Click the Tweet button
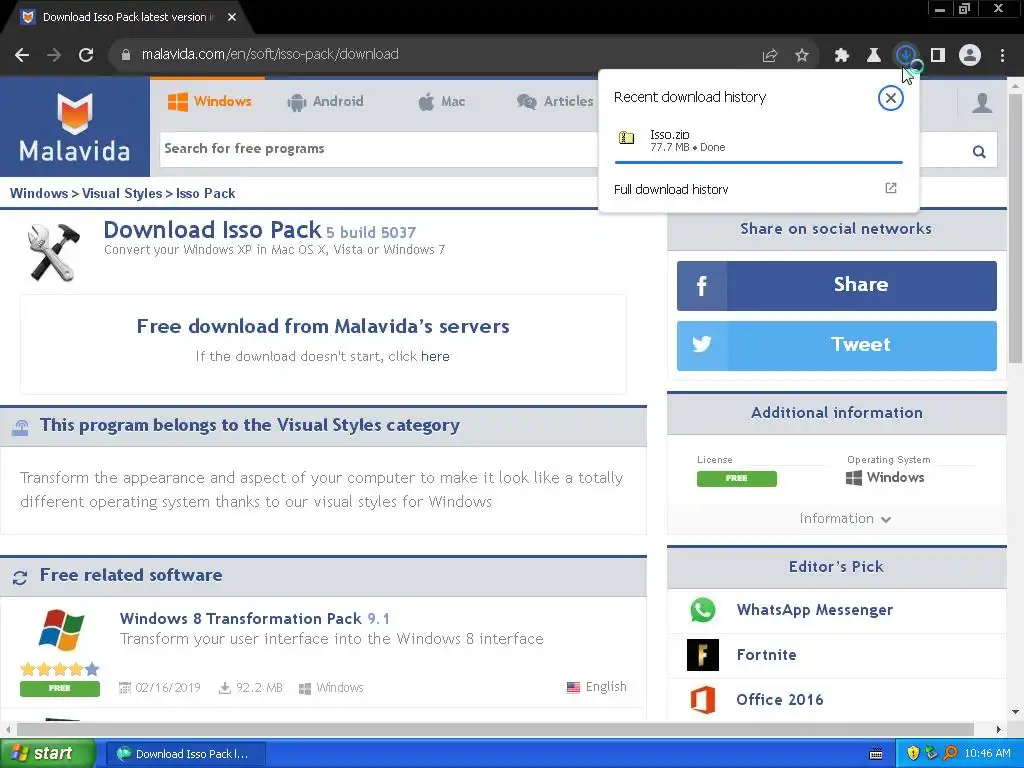Image resolution: width=1024 pixels, height=768 pixels. pos(837,345)
